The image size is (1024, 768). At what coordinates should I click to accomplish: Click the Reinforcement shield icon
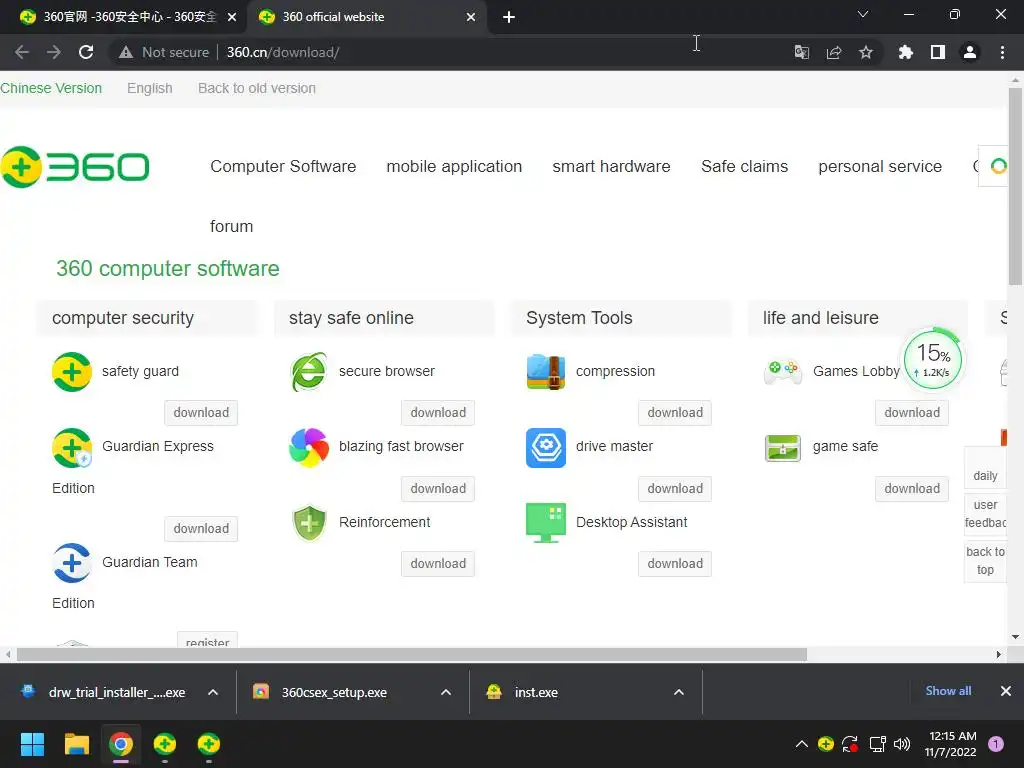tap(309, 522)
